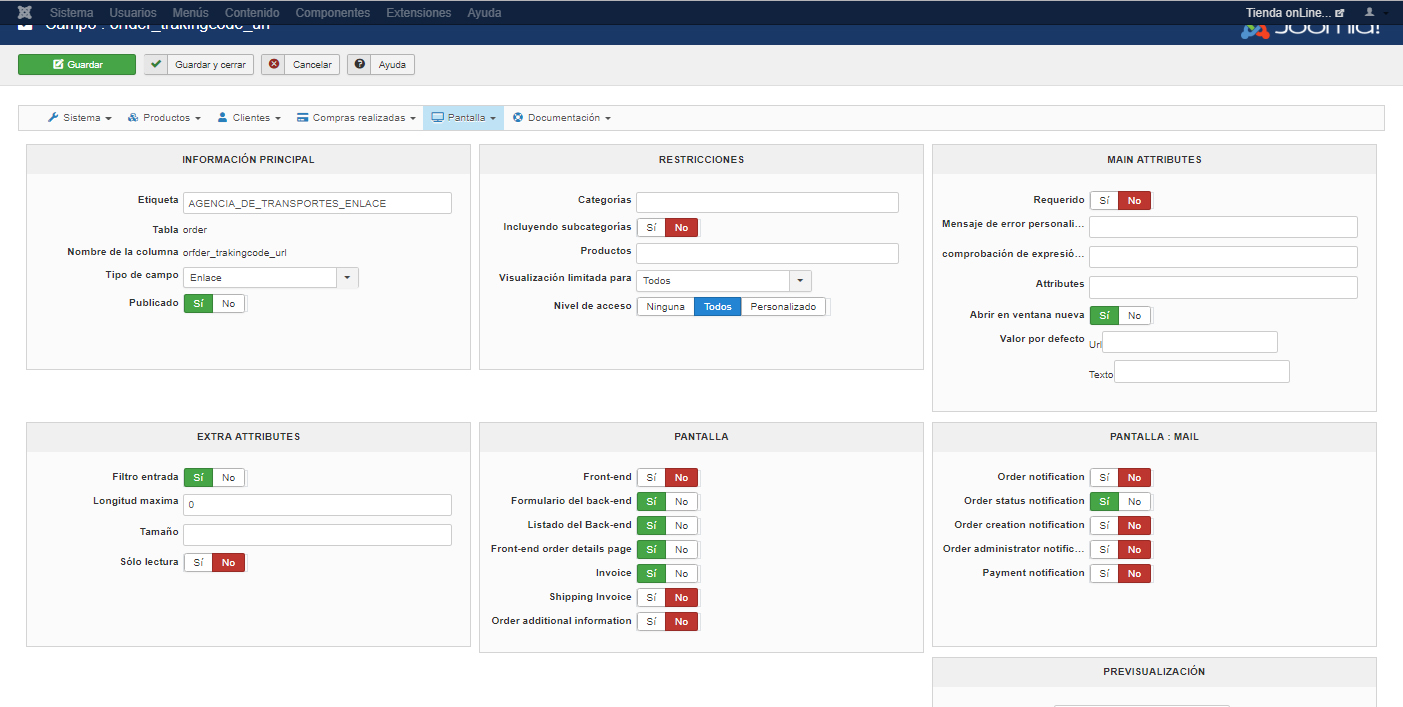Click Guardar y cerrar button
Image resolution: width=1403 pixels, height=707 pixels.
[x=199, y=64]
